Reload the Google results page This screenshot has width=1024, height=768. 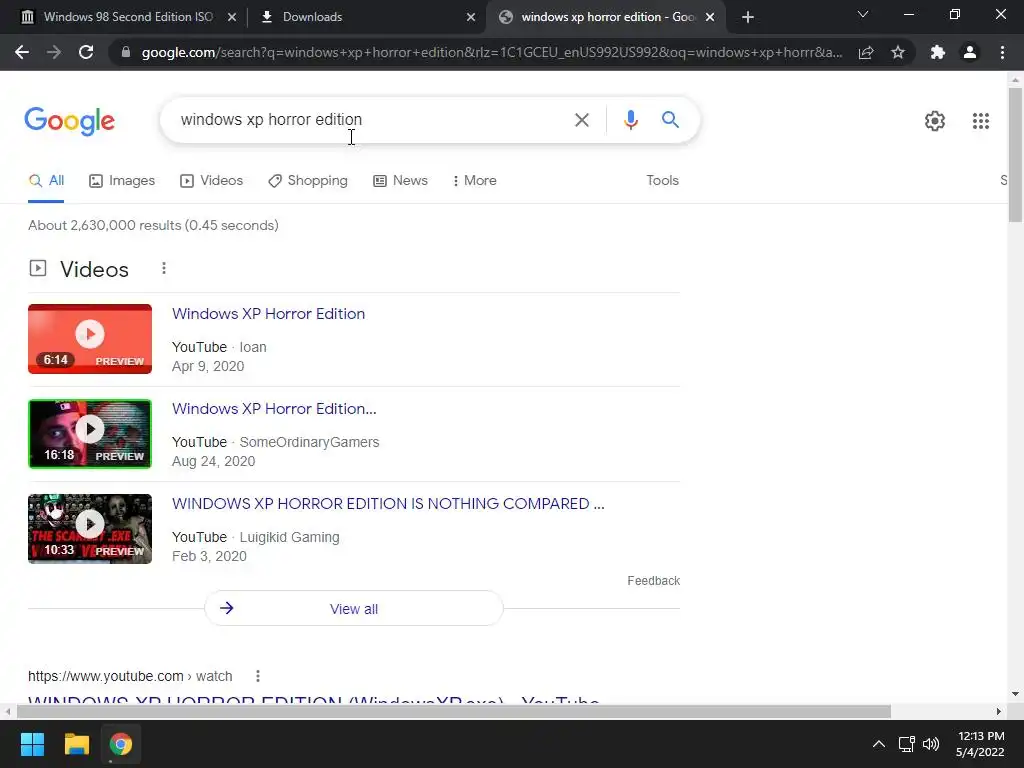(x=86, y=52)
